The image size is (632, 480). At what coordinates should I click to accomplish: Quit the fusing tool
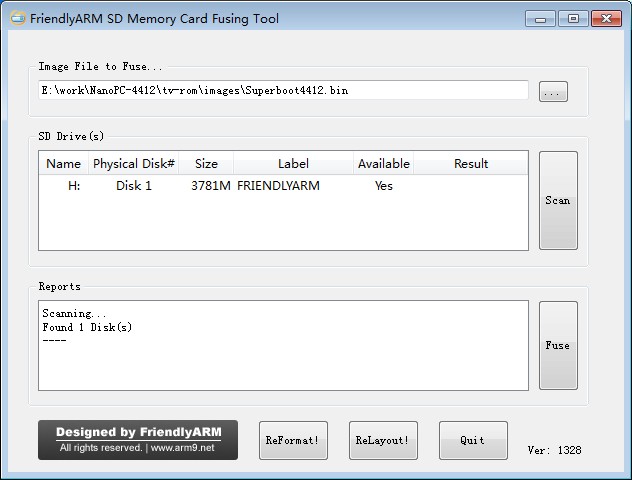coord(473,440)
